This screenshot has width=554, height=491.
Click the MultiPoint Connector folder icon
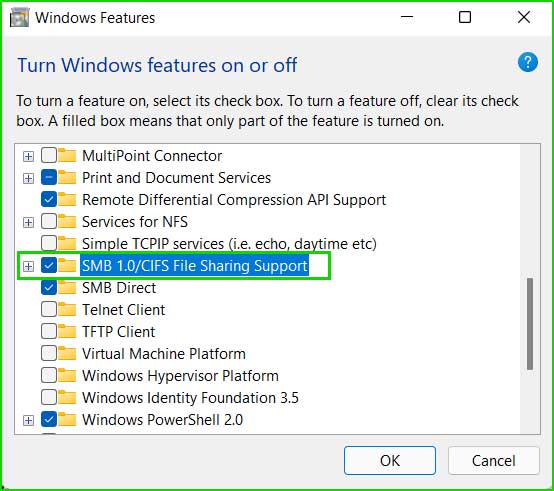pos(67,156)
